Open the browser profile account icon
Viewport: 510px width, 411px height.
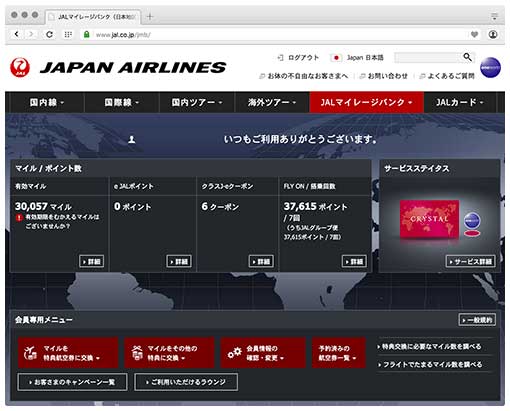point(493,34)
